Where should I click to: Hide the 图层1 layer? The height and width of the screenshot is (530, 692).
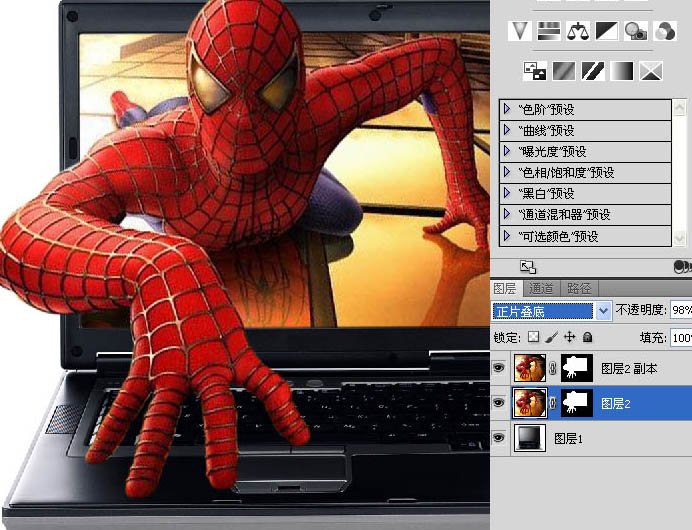click(500, 438)
